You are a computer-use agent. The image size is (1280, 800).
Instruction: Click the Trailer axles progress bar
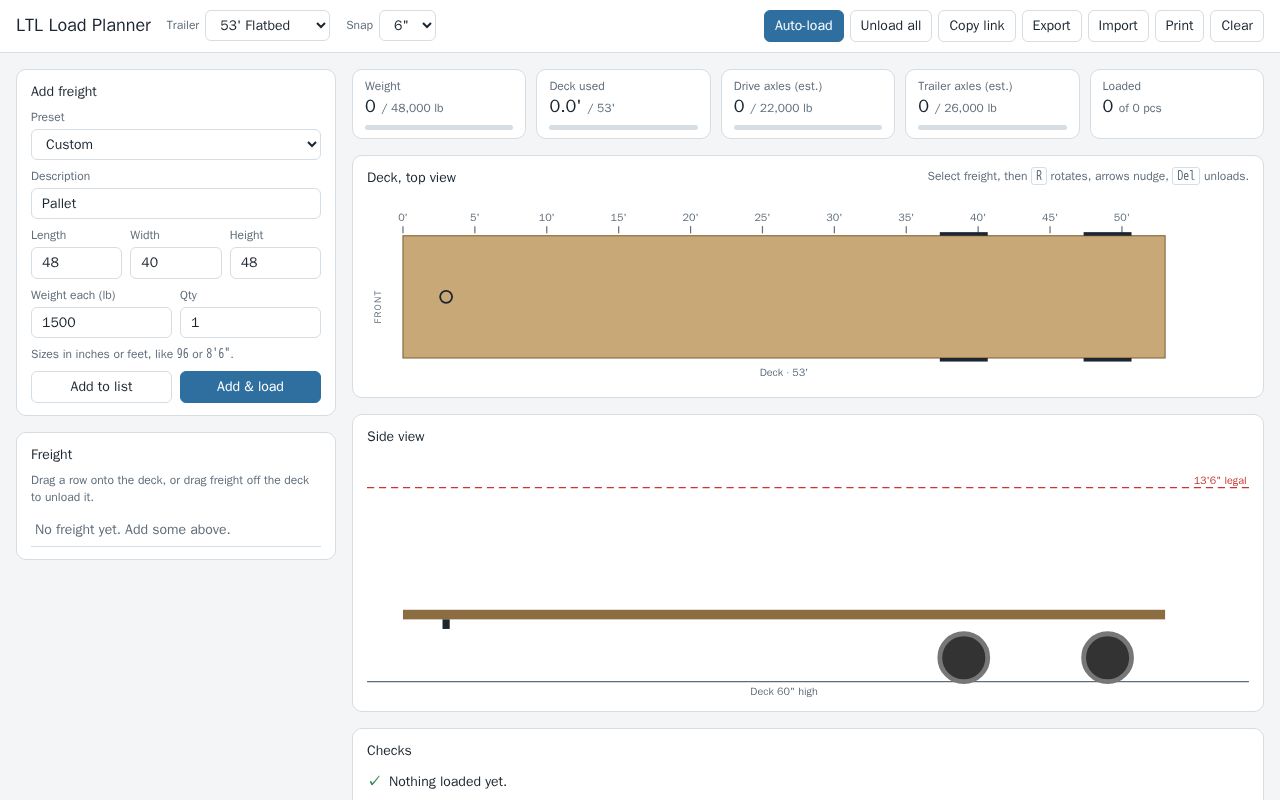[x=992, y=127]
